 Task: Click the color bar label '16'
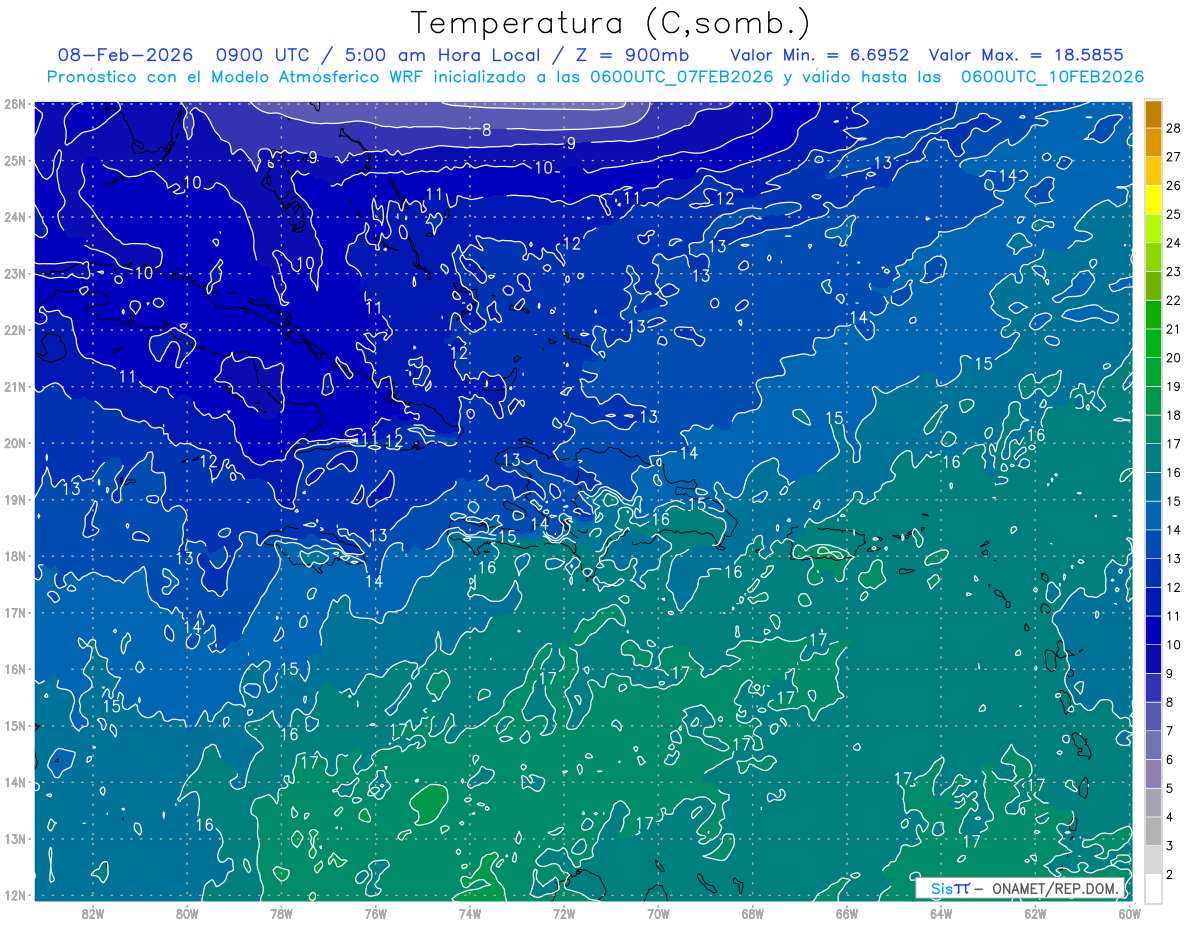pos(1174,472)
